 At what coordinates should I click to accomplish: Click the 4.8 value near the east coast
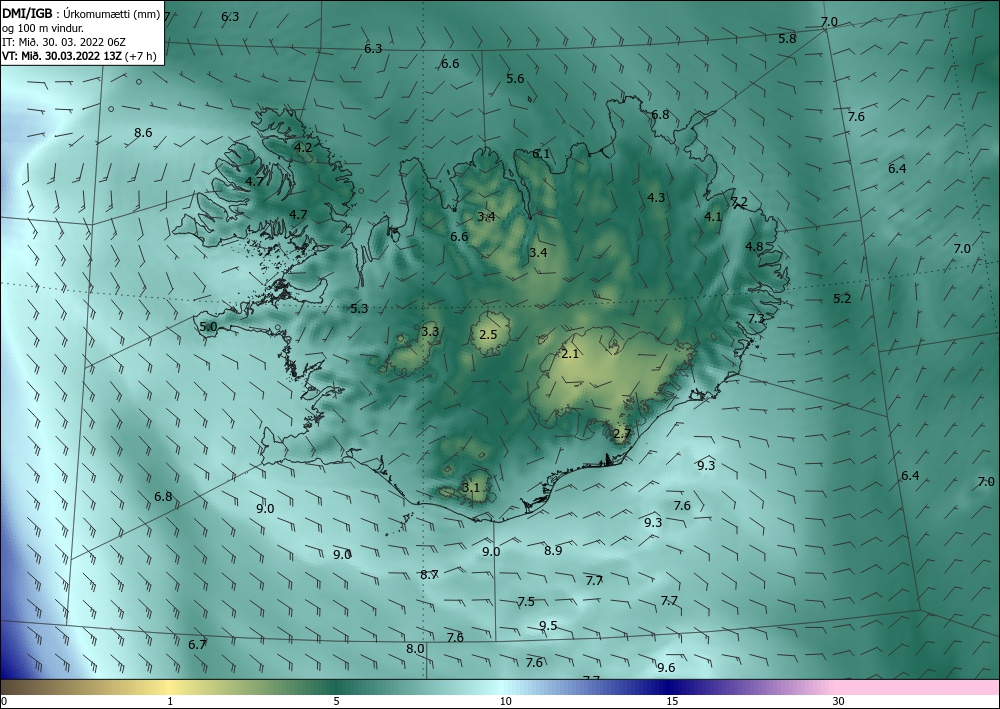(x=754, y=247)
